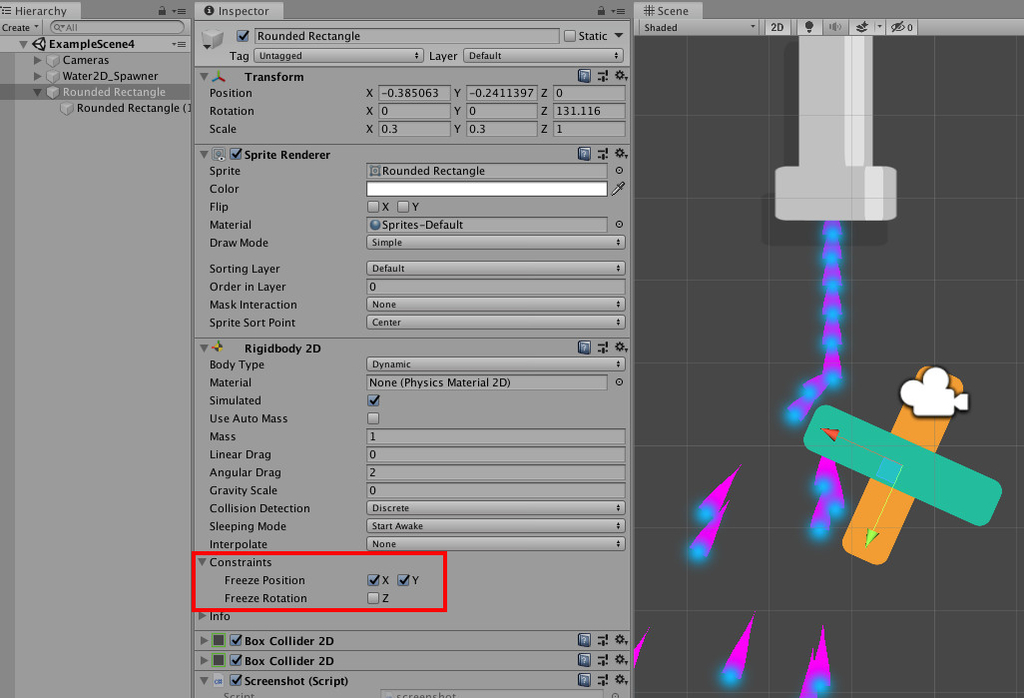The width and height of the screenshot is (1024, 698).
Task: Expand the Cameras hierarchy item
Action: tap(38, 60)
